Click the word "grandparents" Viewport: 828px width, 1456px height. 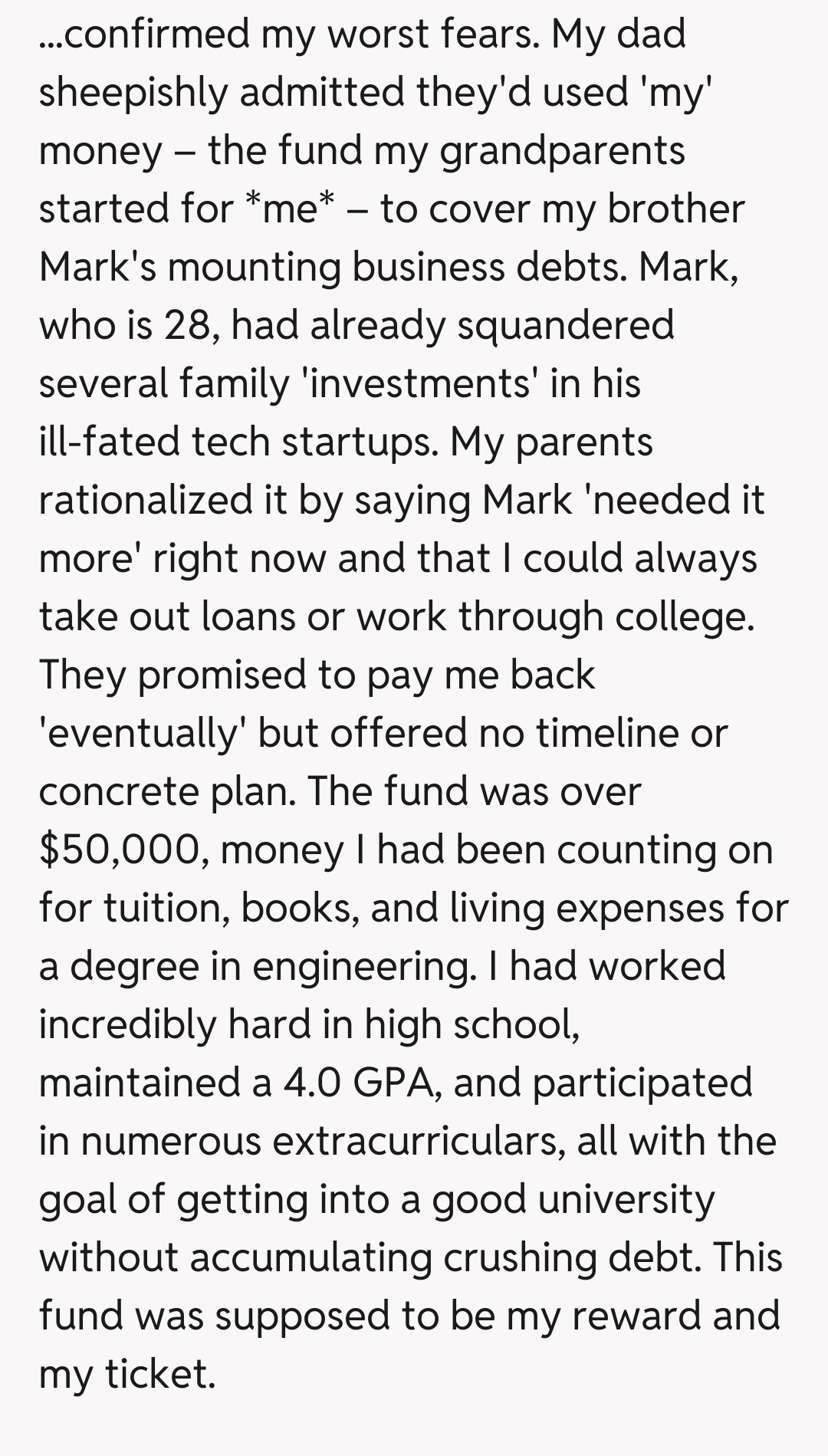pos(562,150)
